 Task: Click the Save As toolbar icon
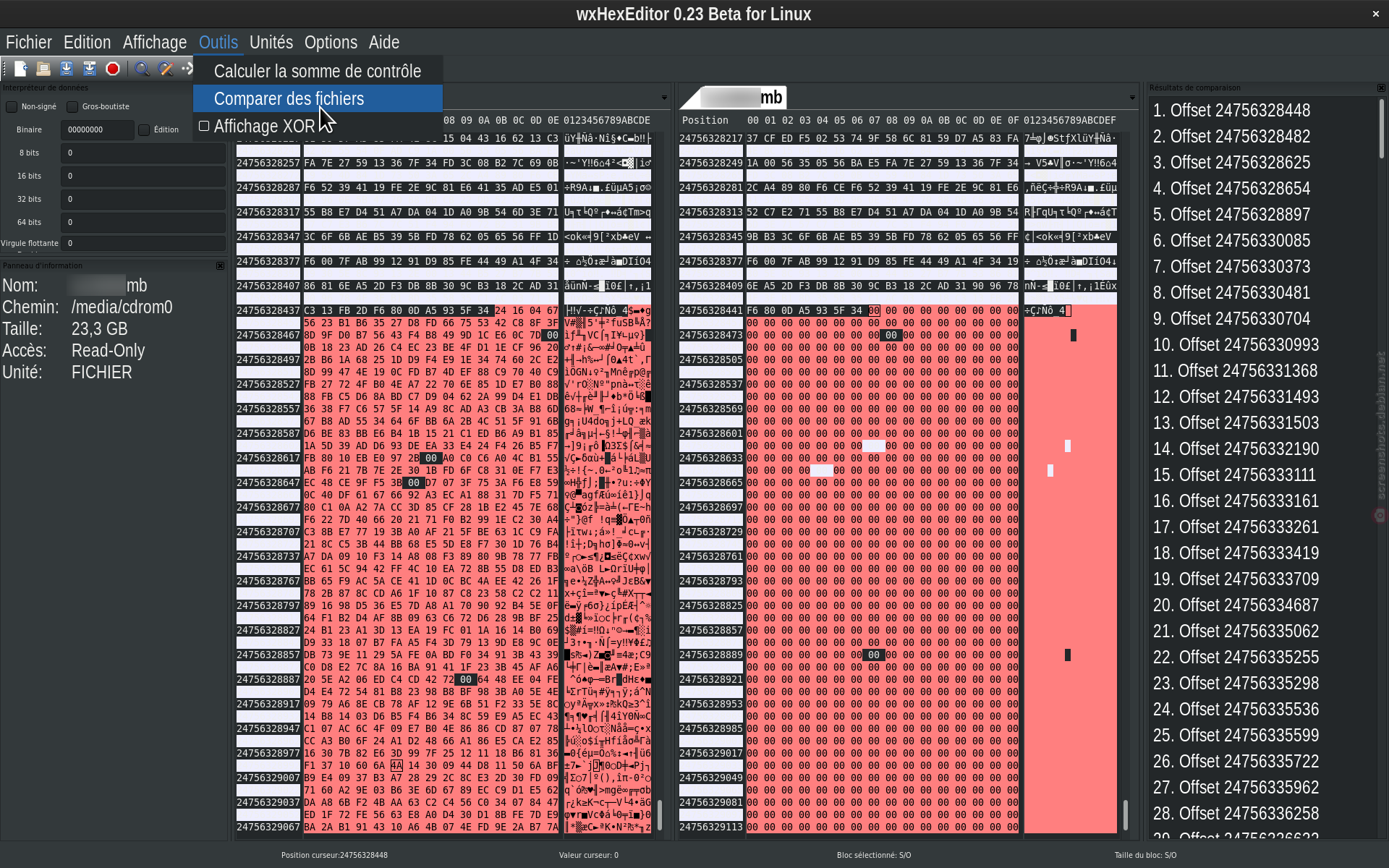(90, 69)
